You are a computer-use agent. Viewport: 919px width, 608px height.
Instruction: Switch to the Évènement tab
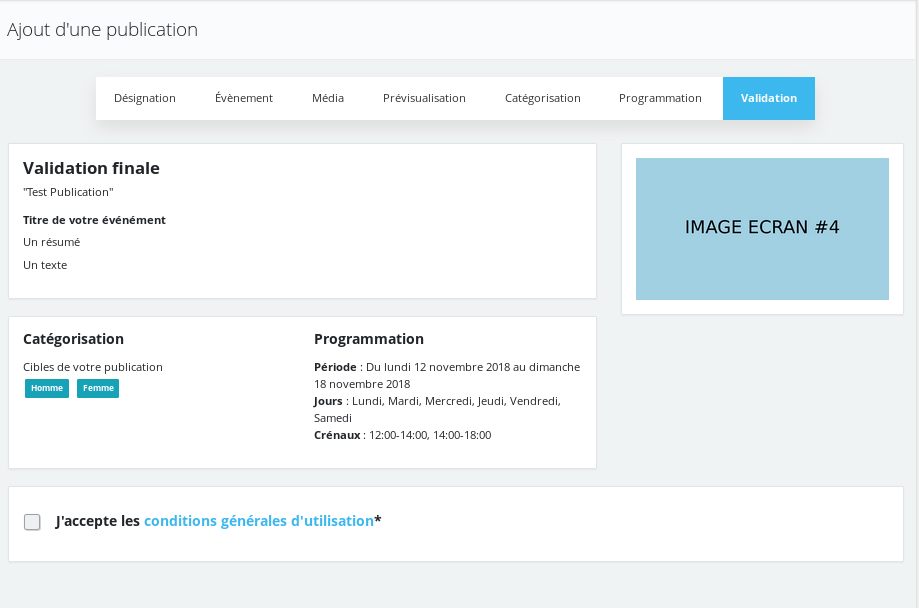tap(244, 98)
